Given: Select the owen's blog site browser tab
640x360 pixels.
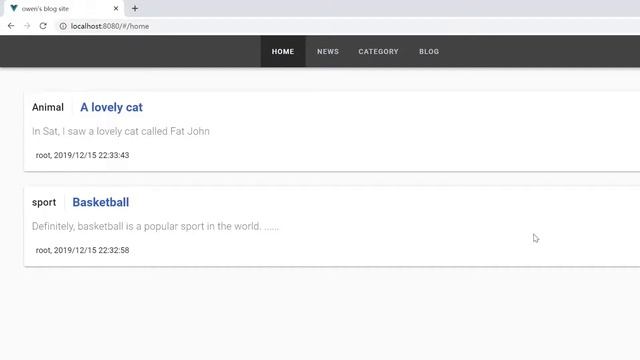Looking at the screenshot, I should tap(64, 9).
